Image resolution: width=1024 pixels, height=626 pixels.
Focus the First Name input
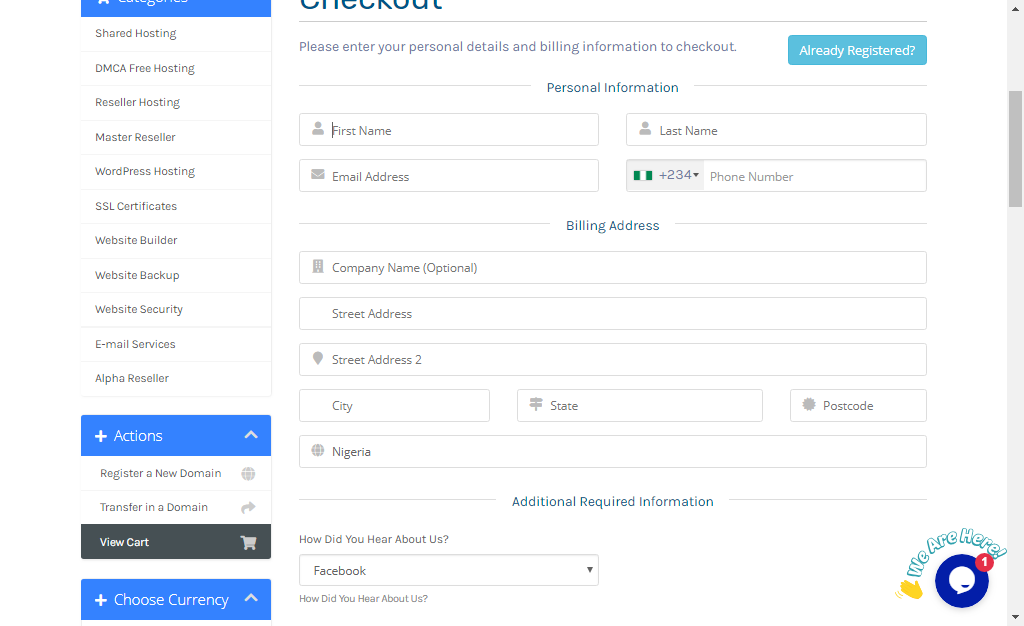(x=449, y=130)
